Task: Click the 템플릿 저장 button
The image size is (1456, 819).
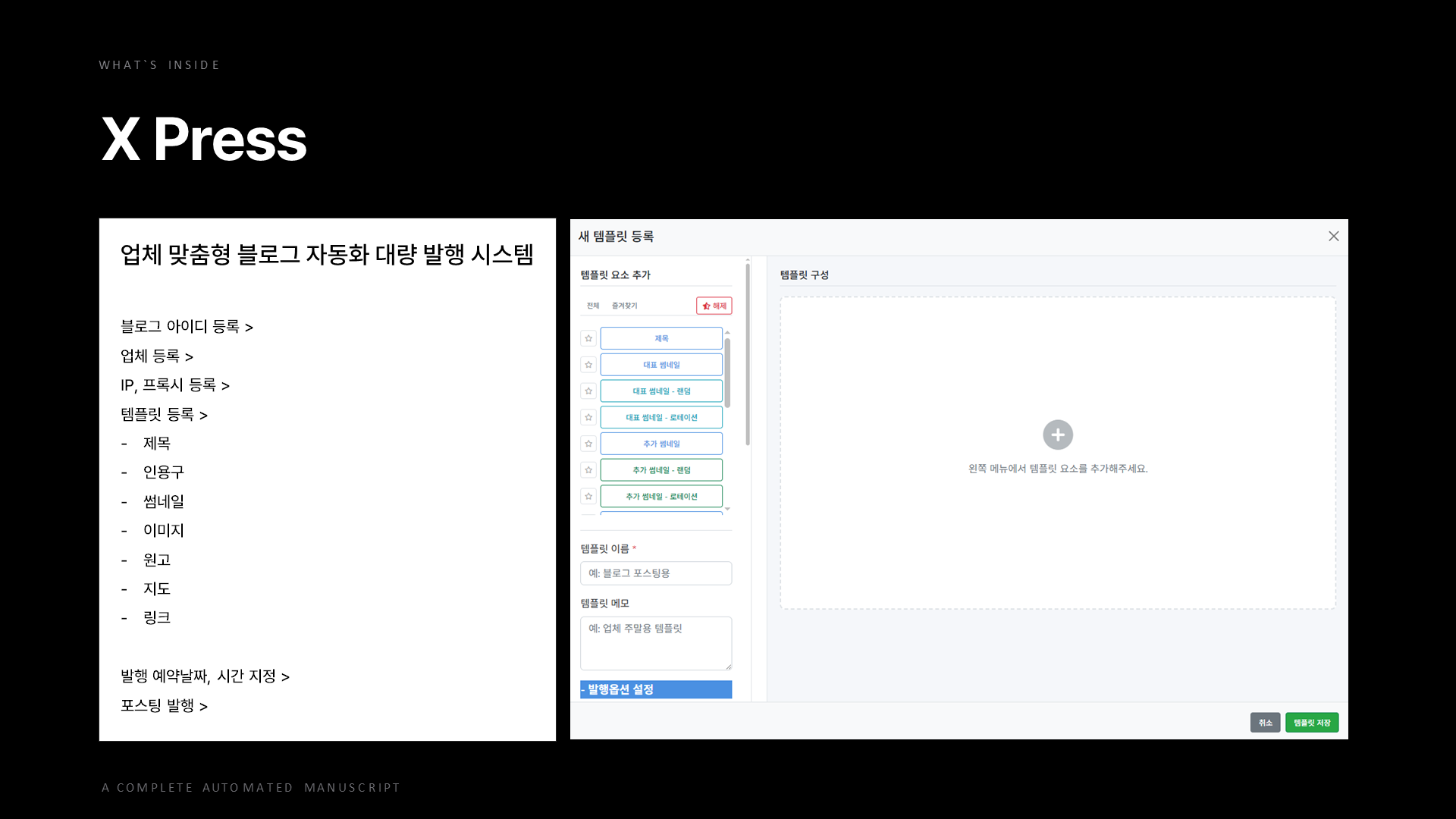Action: point(1312,723)
